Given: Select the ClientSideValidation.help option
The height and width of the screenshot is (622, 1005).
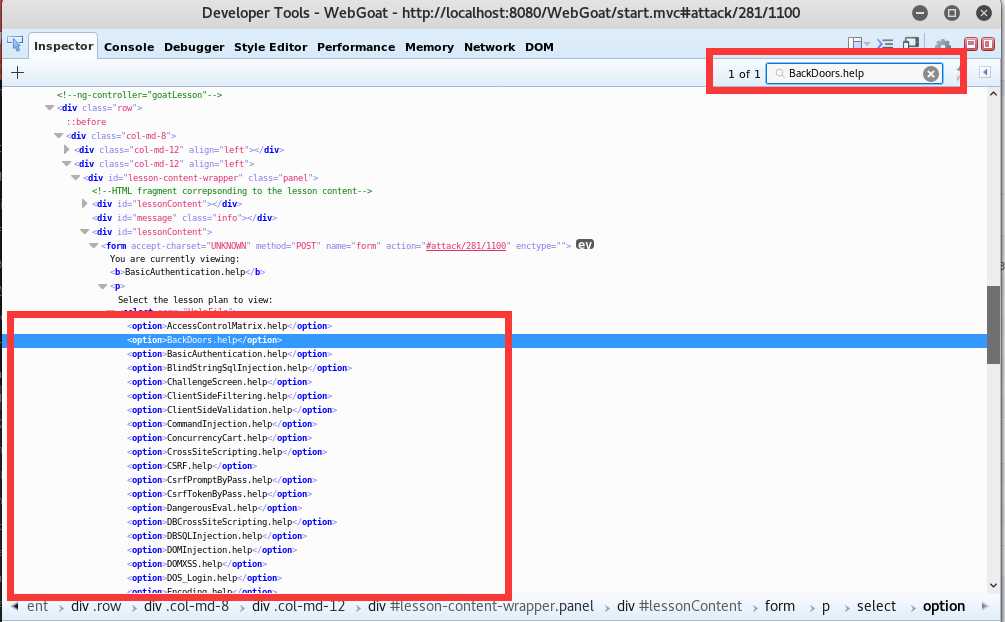Looking at the screenshot, I should click(232, 410).
